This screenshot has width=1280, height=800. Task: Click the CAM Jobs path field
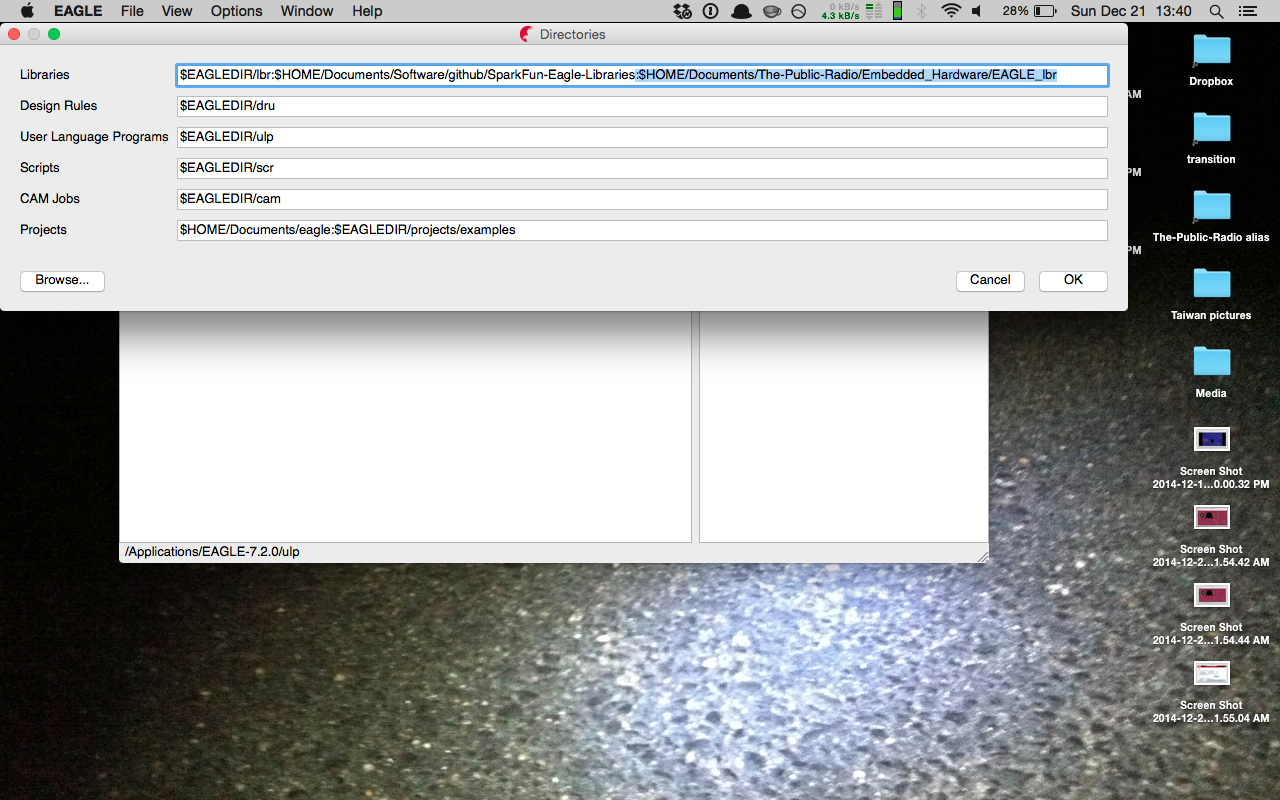[x=642, y=199]
